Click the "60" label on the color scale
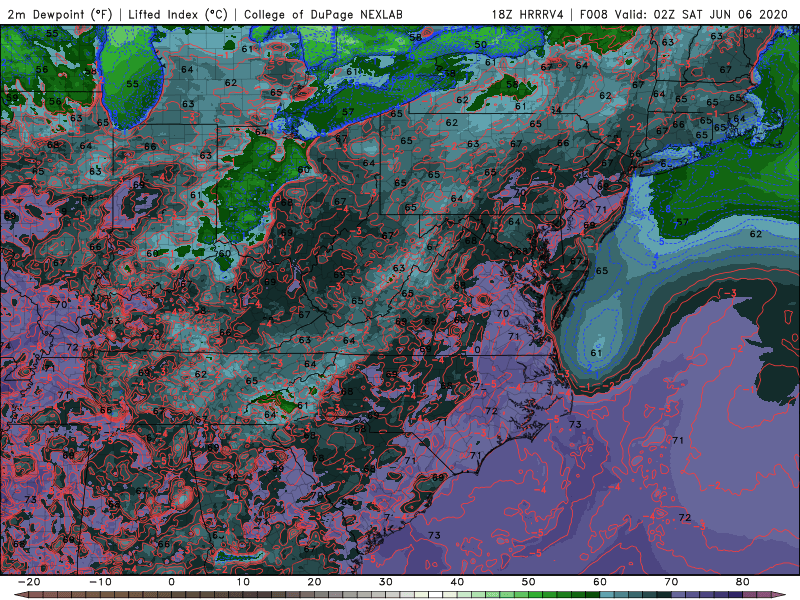The width and height of the screenshot is (800, 600). coord(600,582)
